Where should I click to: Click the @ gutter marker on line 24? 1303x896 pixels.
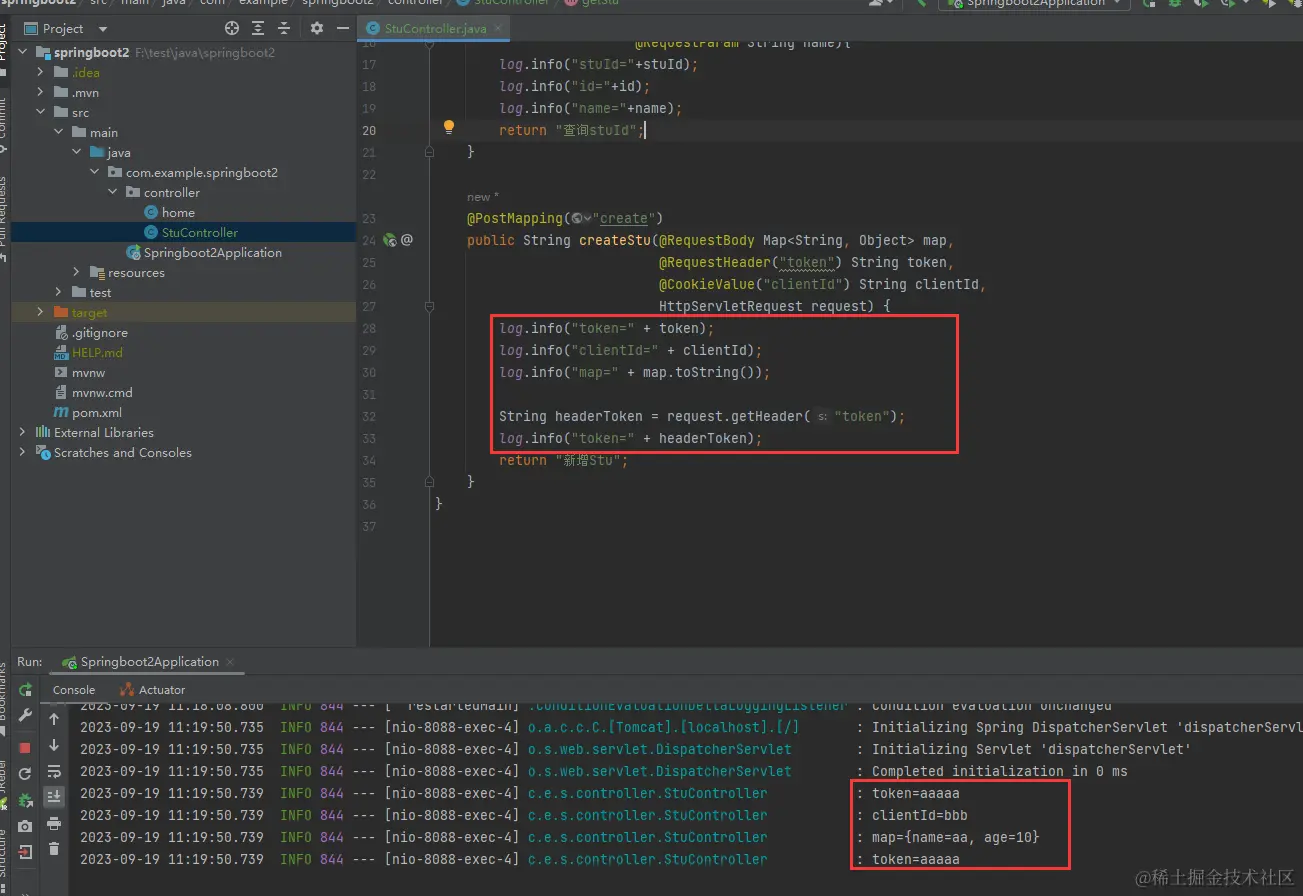pos(407,240)
